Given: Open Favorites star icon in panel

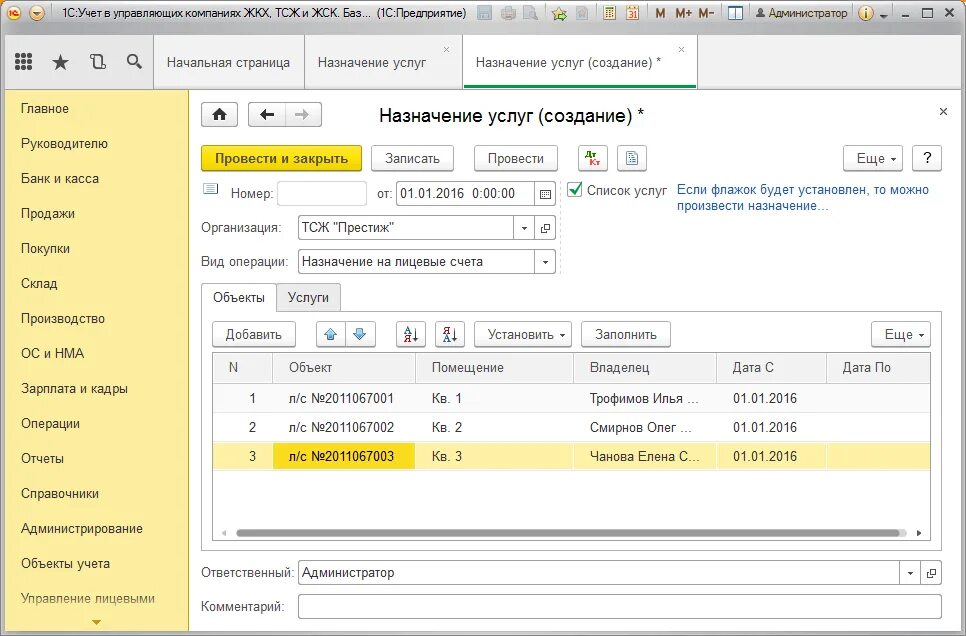Looking at the screenshot, I should pos(60,62).
